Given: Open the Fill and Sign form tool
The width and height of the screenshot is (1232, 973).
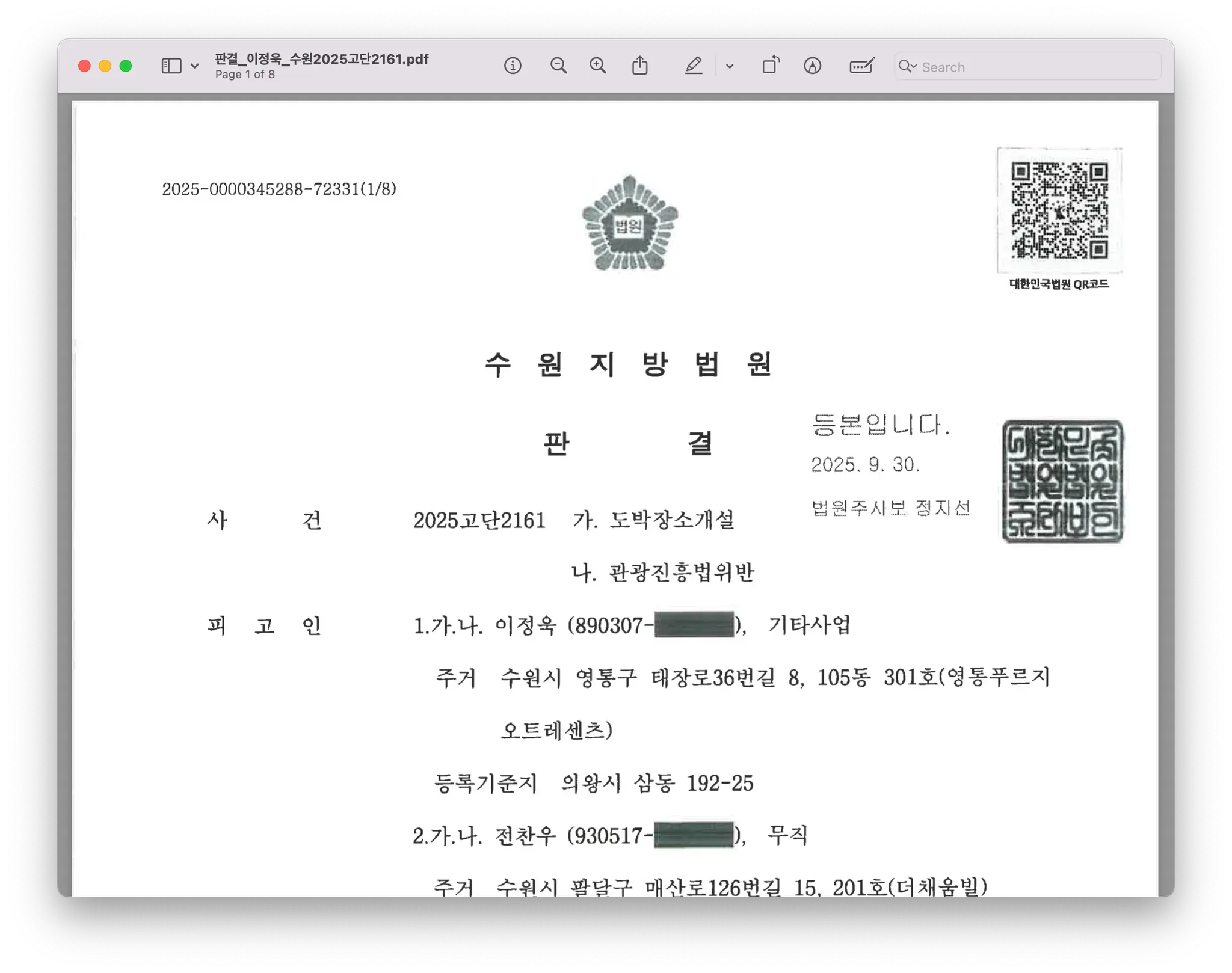Looking at the screenshot, I should coord(861,66).
